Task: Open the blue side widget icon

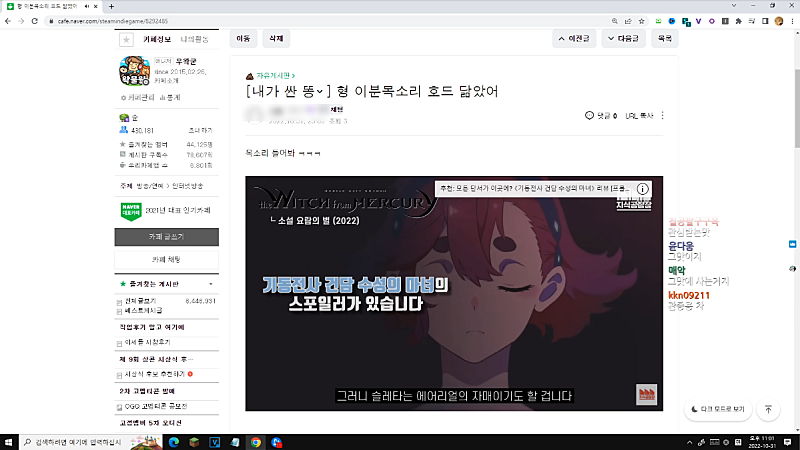Action: [792, 244]
